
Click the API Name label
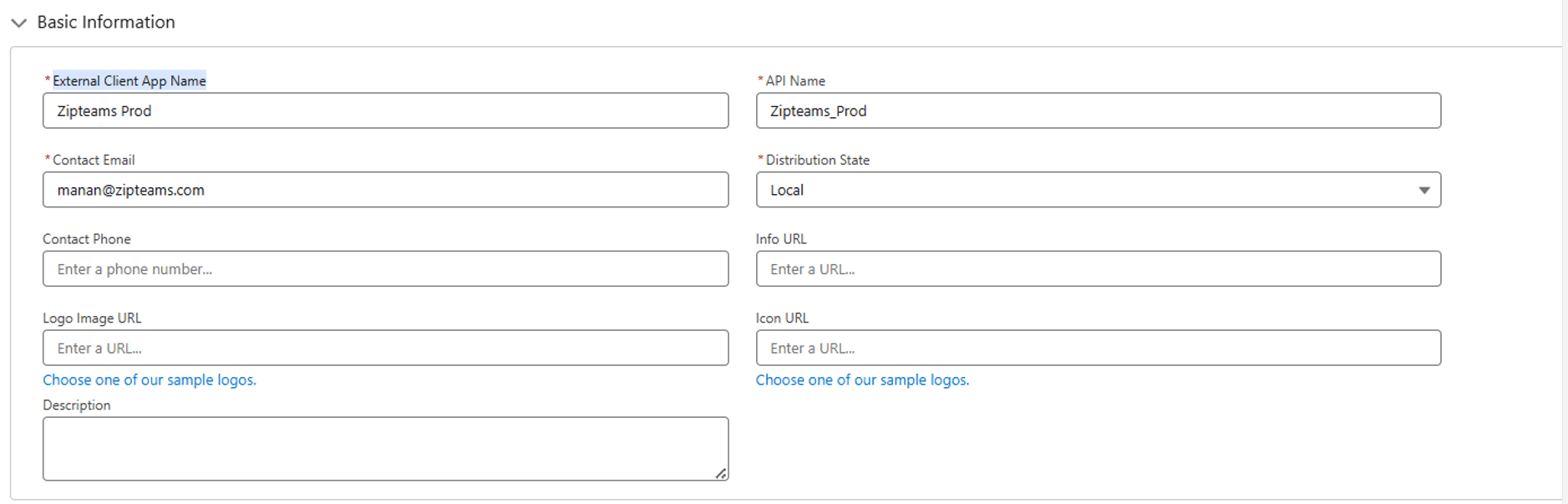pos(795,81)
